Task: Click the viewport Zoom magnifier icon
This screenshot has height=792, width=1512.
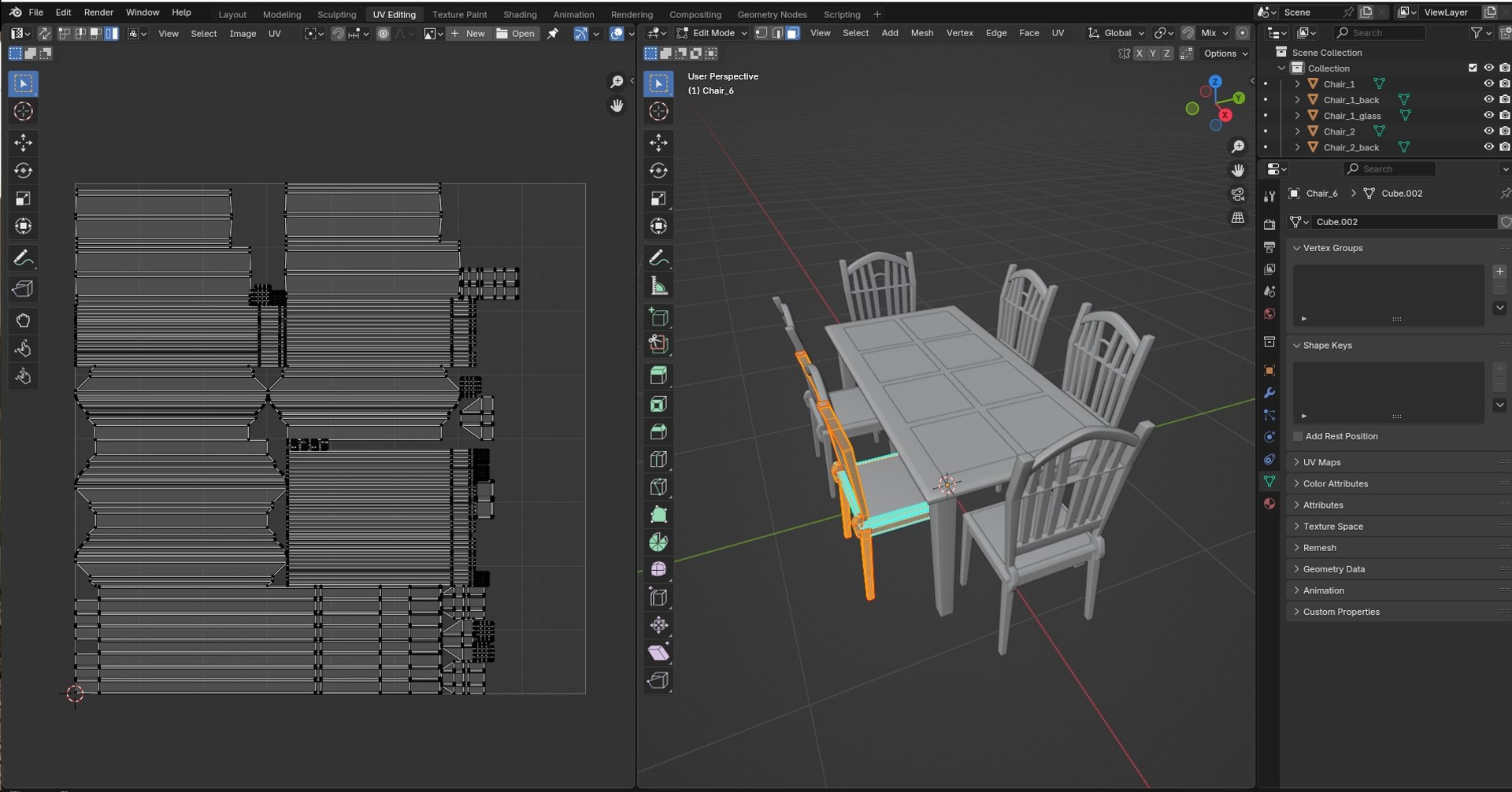Action: coord(1238,147)
